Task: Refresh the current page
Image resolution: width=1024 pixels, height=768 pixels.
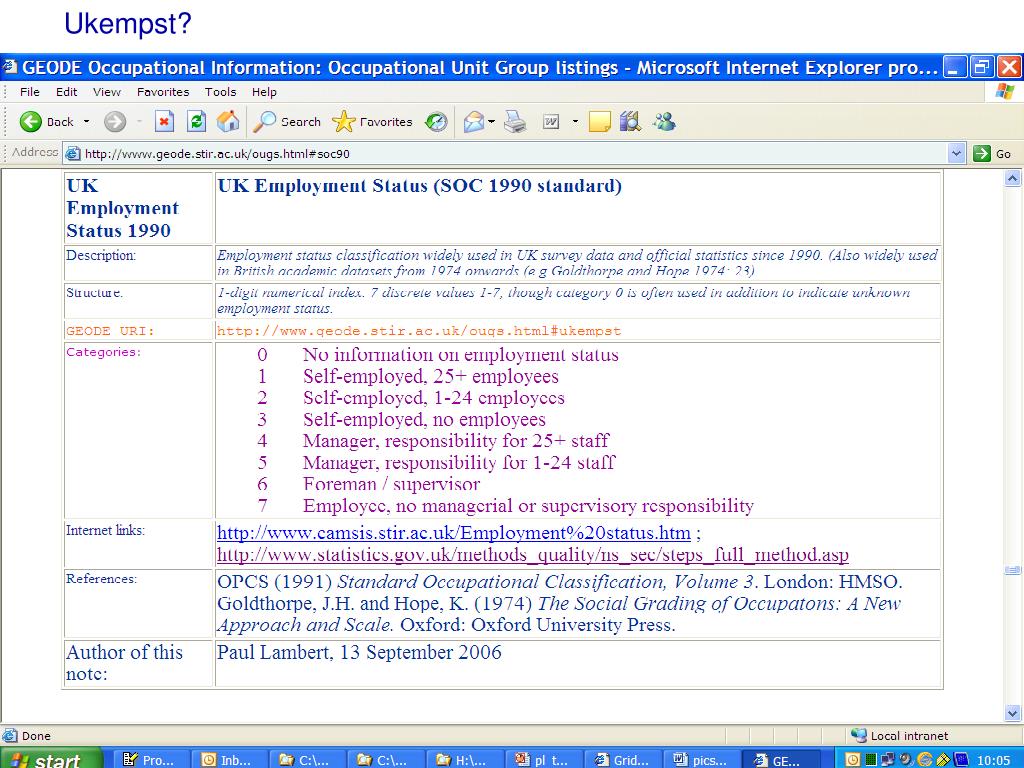Action: (x=197, y=122)
